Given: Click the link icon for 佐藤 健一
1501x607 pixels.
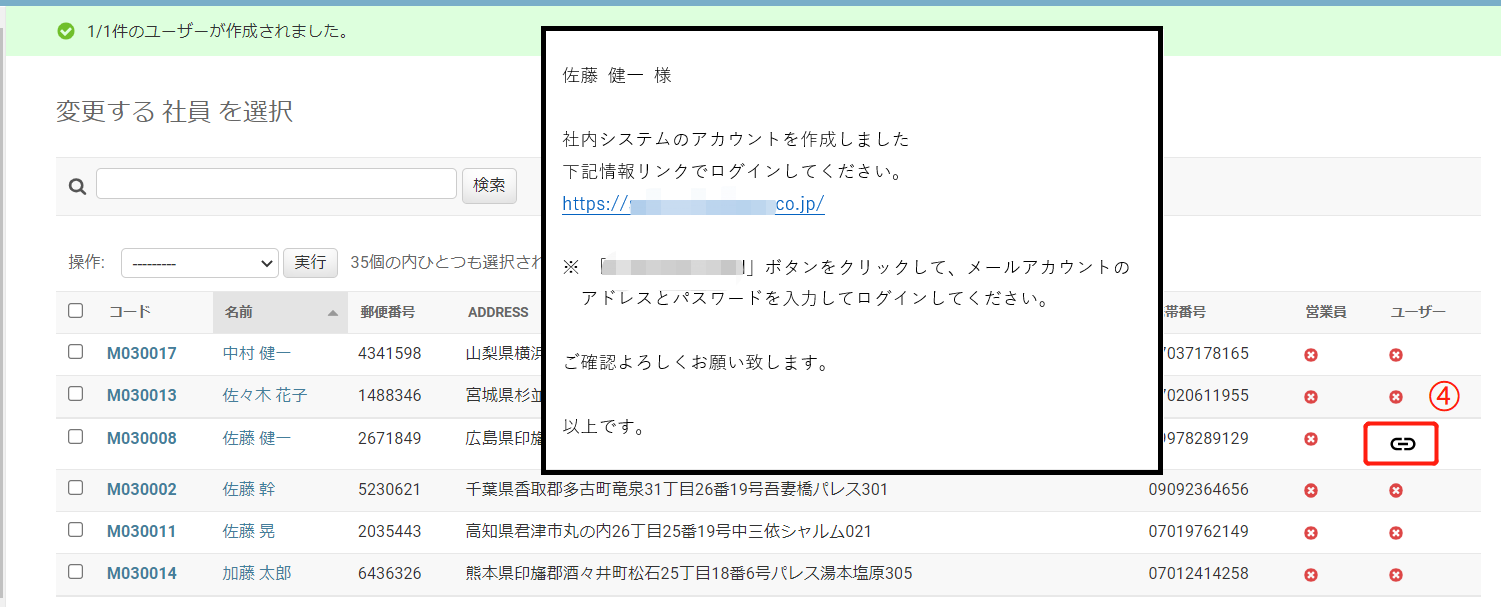Looking at the screenshot, I should [x=1402, y=444].
